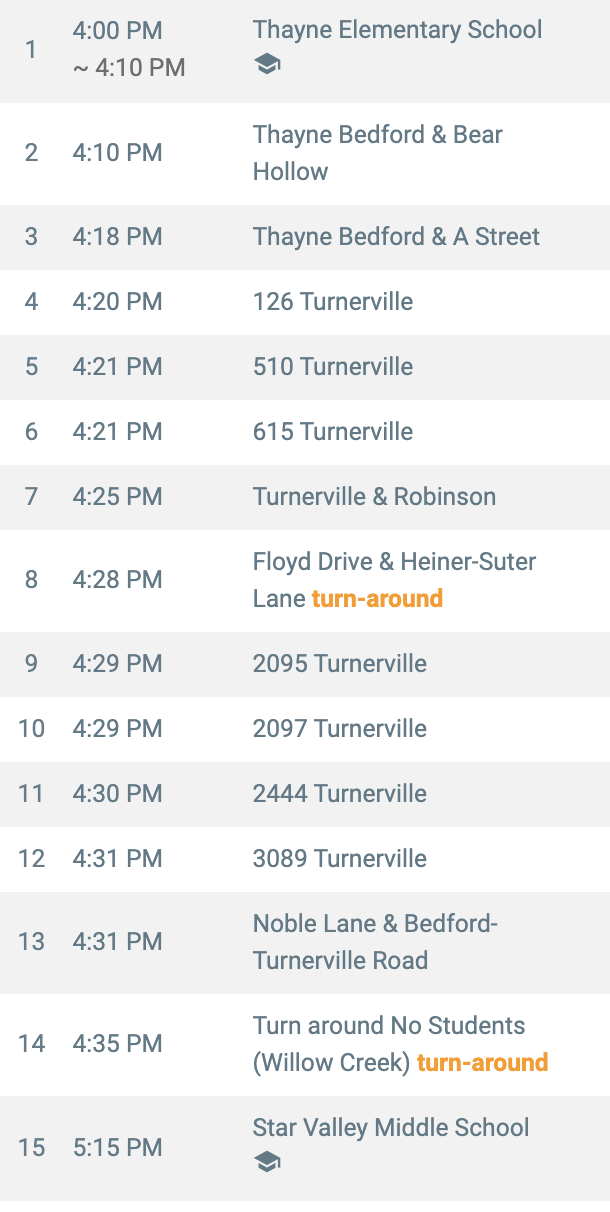The image size is (610, 1212).
Task: Select the 2095 Turnerville stop
Action: click(x=339, y=664)
